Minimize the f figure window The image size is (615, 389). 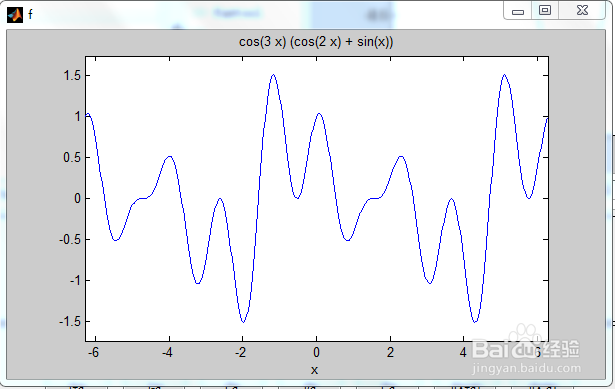(x=518, y=10)
